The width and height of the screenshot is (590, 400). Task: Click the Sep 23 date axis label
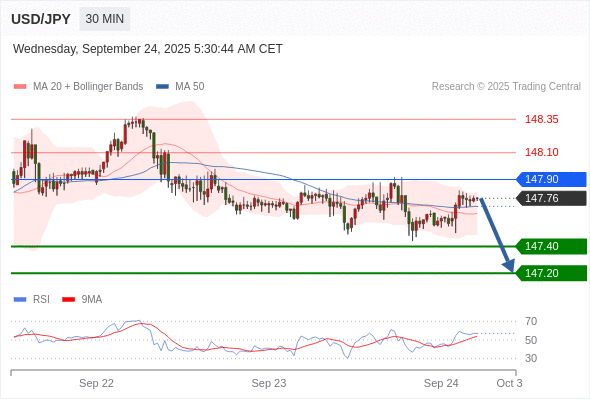point(269,383)
